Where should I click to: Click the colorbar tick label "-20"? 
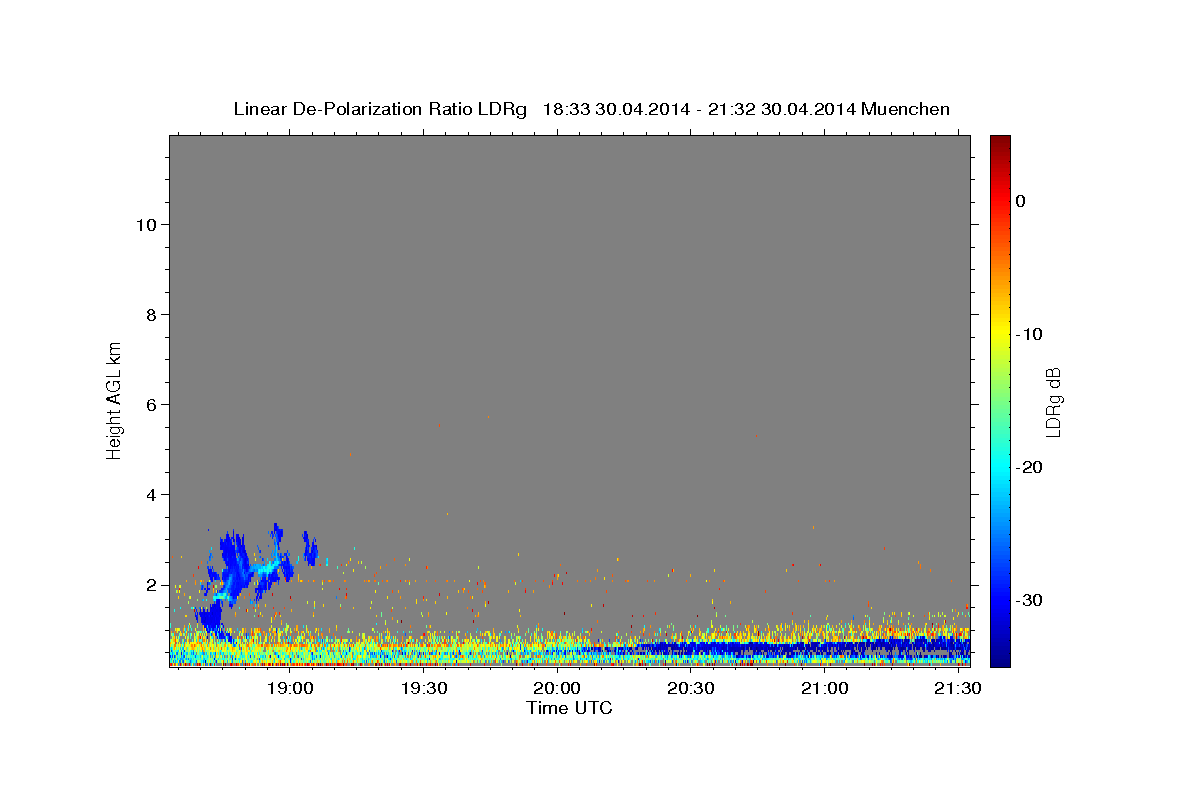pos(1030,467)
